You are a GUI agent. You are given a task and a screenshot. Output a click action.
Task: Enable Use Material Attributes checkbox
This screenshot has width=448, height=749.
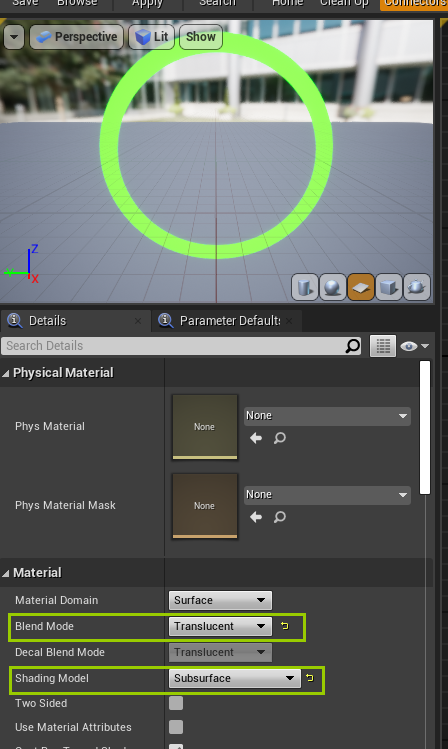176,727
